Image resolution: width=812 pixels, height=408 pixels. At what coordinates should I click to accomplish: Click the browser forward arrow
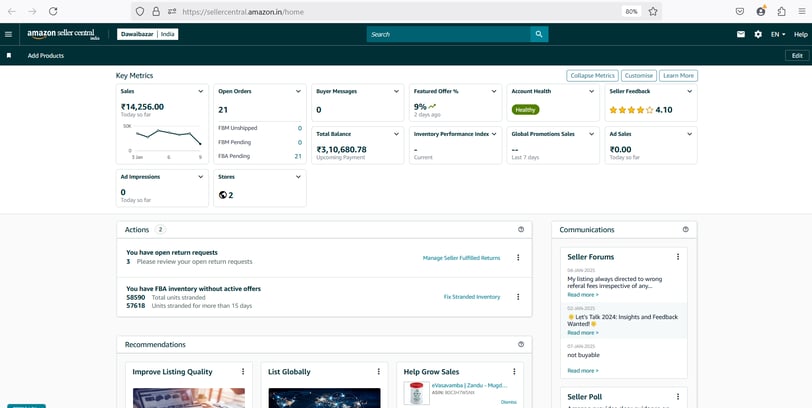click(32, 11)
